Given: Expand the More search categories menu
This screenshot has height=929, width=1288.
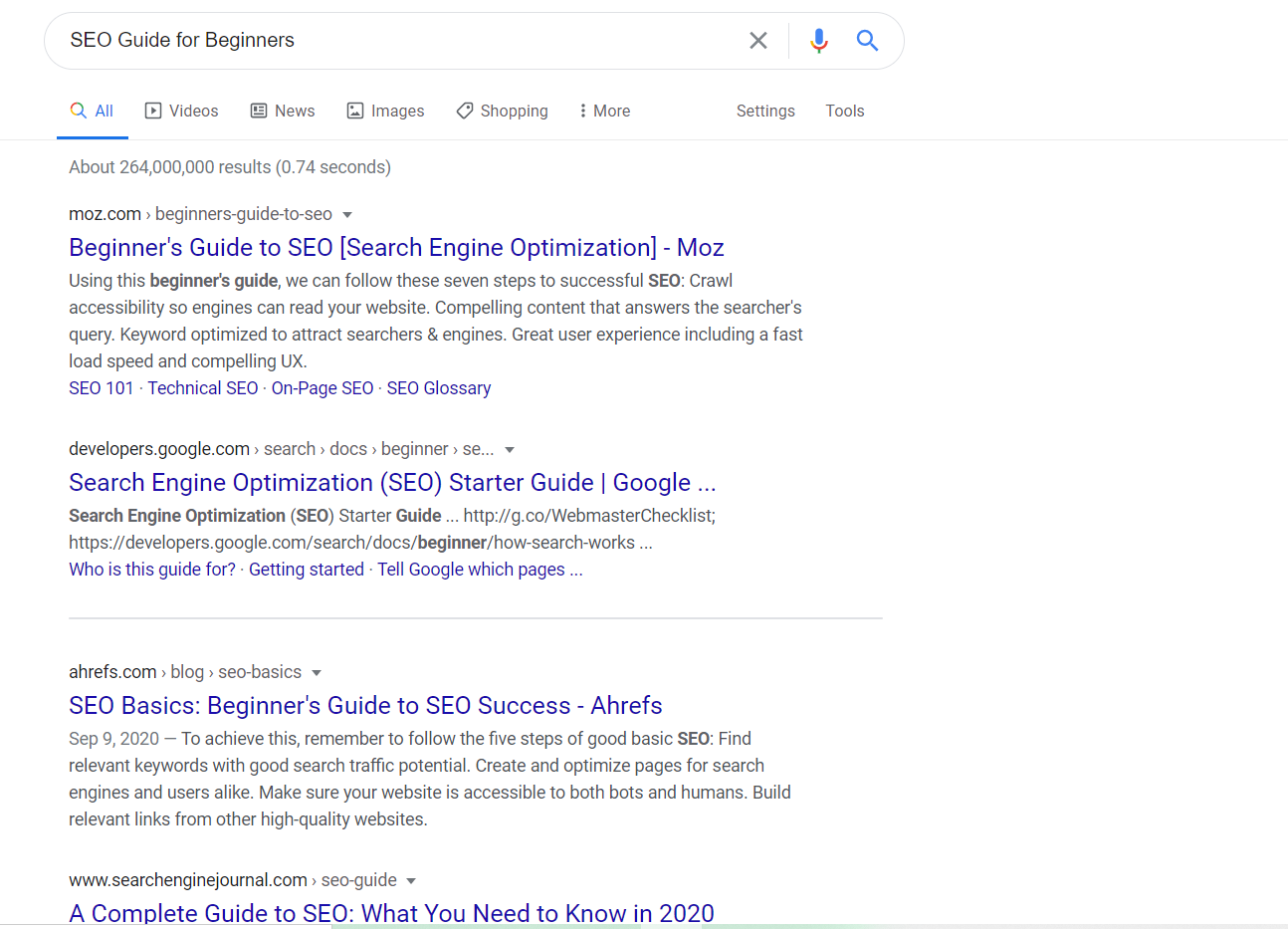Looking at the screenshot, I should pyautogui.click(x=604, y=111).
